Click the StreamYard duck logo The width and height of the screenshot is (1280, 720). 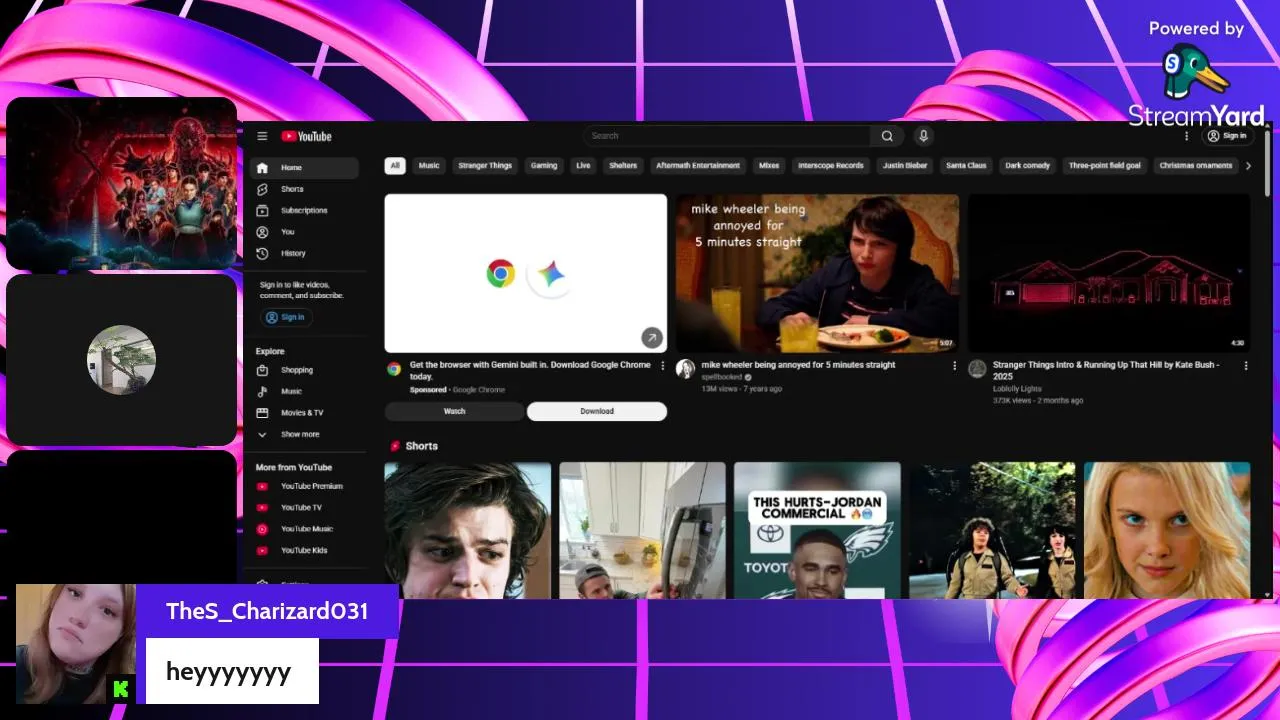point(1196,70)
